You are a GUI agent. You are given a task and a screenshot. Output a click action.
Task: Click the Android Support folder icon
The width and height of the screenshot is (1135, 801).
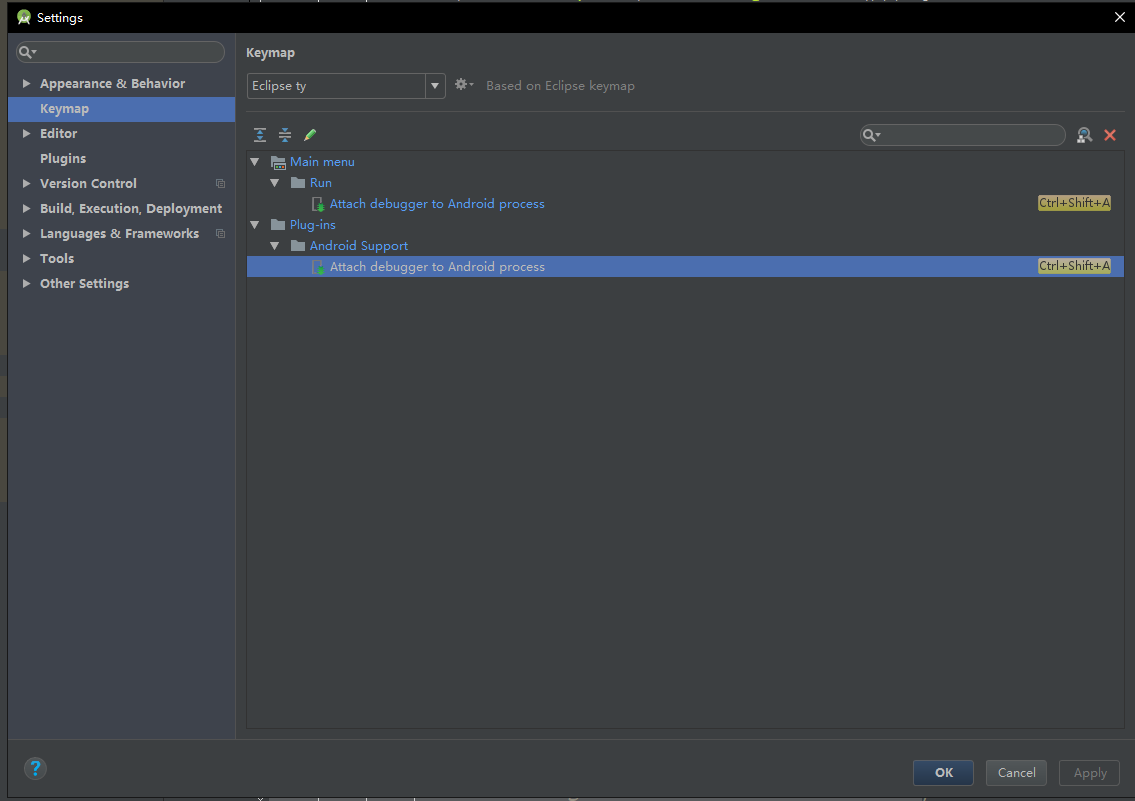(x=298, y=246)
